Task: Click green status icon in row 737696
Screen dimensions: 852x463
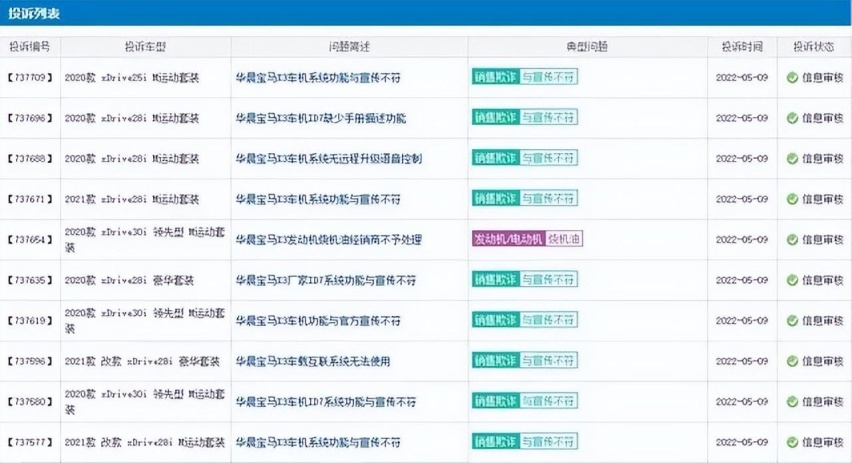Action: (x=792, y=118)
